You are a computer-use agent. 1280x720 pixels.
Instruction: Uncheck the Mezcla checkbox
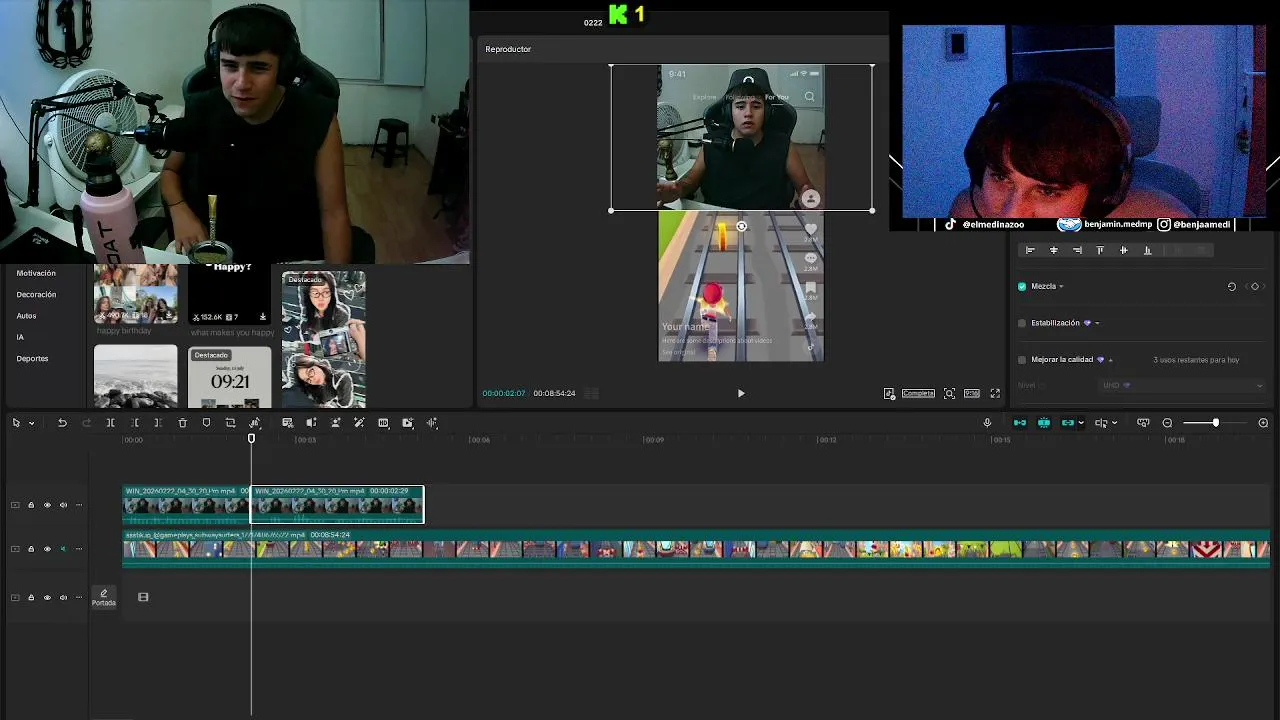coord(1022,286)
